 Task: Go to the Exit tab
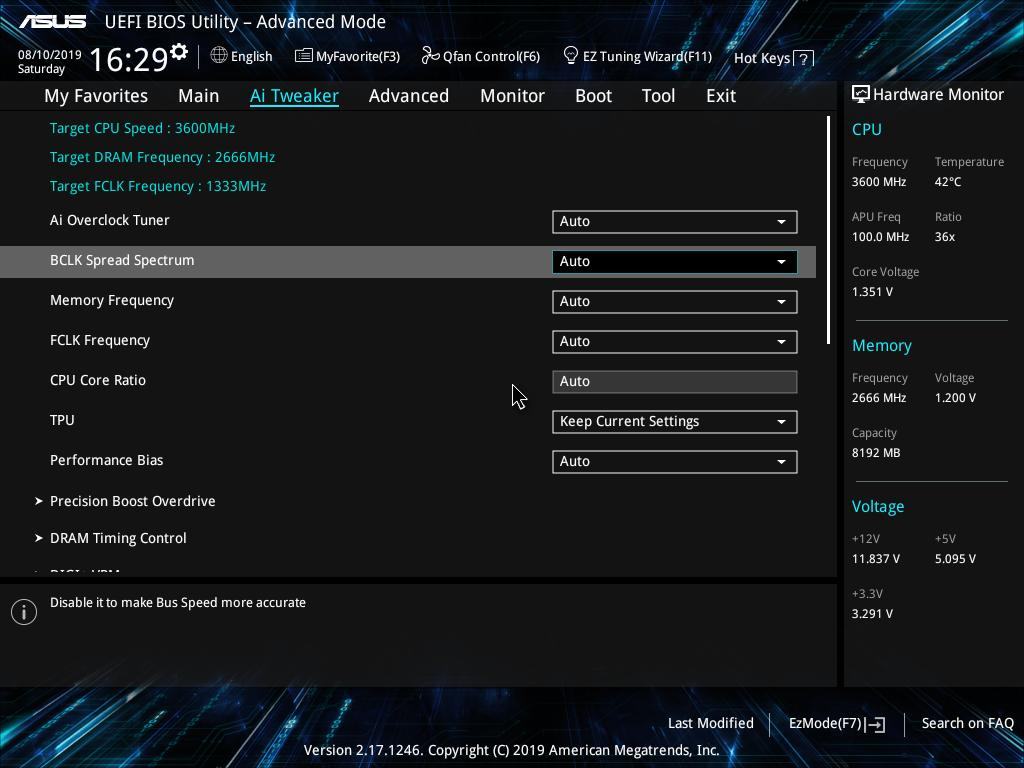point(721,96)
